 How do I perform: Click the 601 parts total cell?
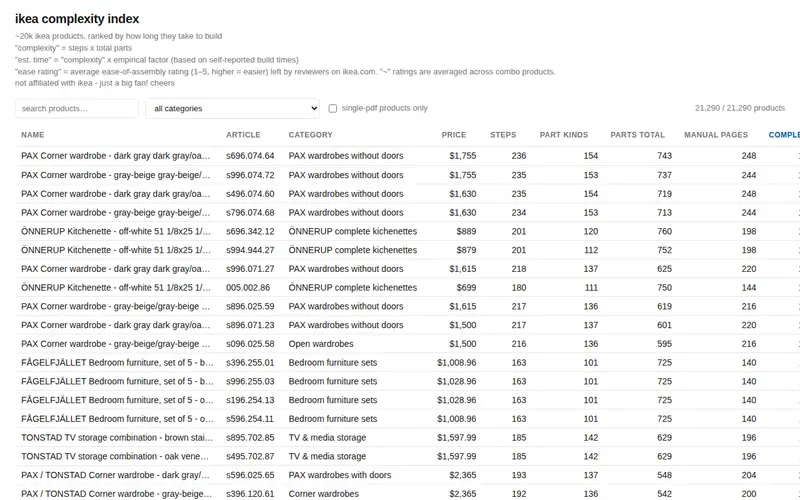tap(664, 325)
